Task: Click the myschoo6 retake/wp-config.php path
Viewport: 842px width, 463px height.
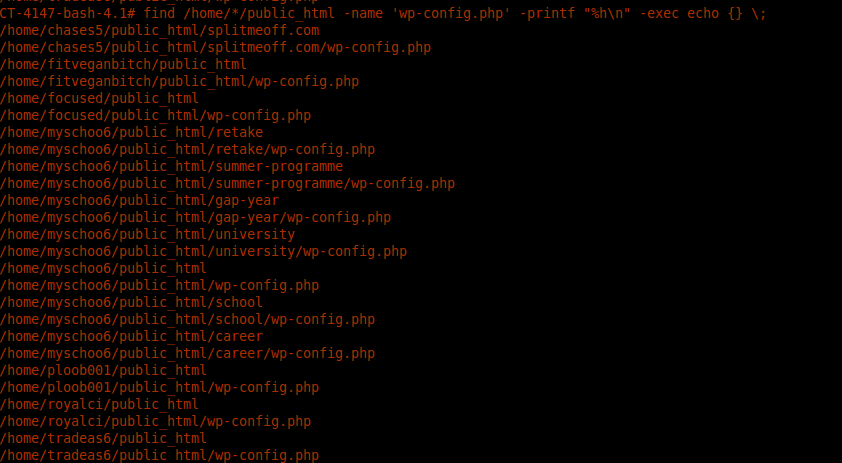Action: (188, 149)
